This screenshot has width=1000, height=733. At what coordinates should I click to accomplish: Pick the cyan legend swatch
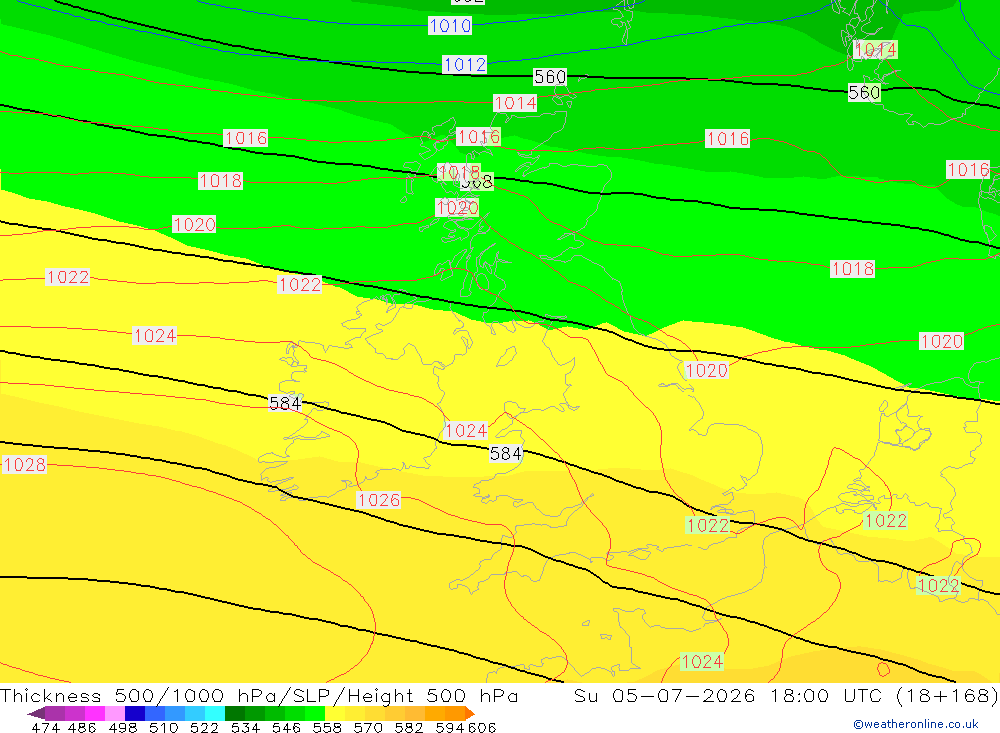(x=215, y=713)
